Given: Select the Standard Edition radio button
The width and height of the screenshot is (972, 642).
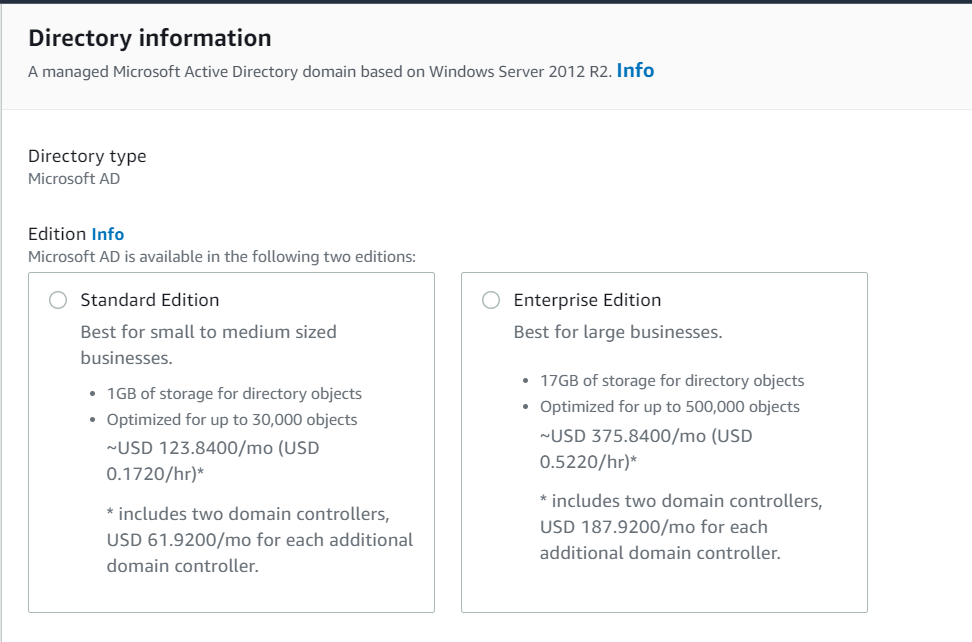Looking at the screenshot, I should (x=58, y=300).
